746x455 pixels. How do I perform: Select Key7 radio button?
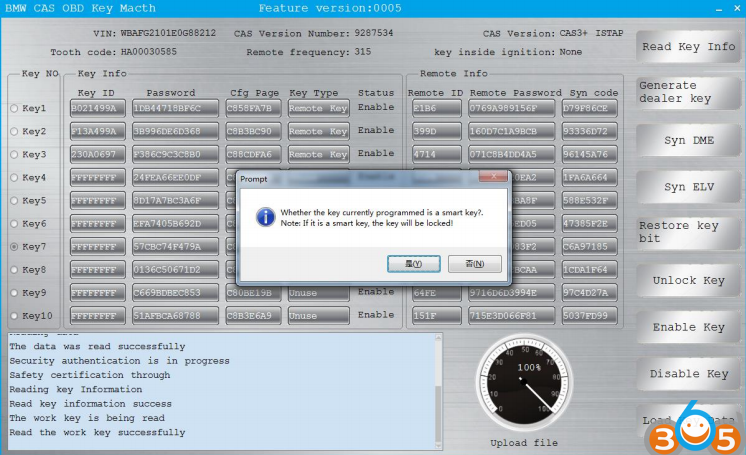pos(14,246)
